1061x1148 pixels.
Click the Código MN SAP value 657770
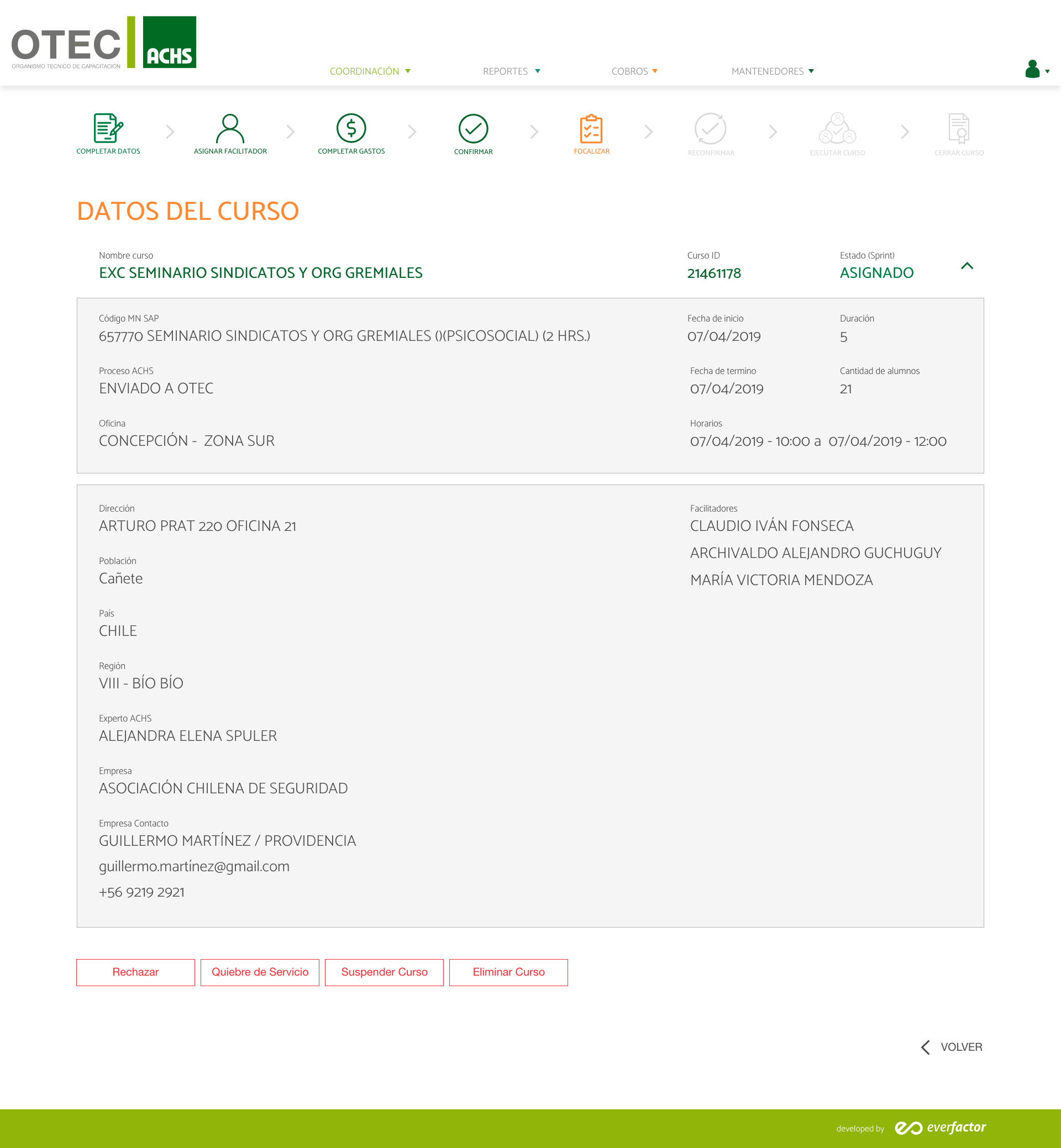344,336
